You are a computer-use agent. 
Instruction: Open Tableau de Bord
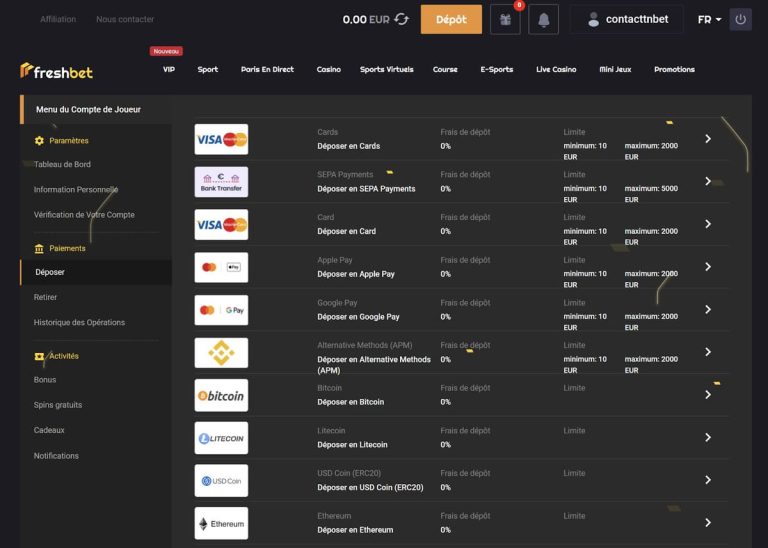pos(62,164)
